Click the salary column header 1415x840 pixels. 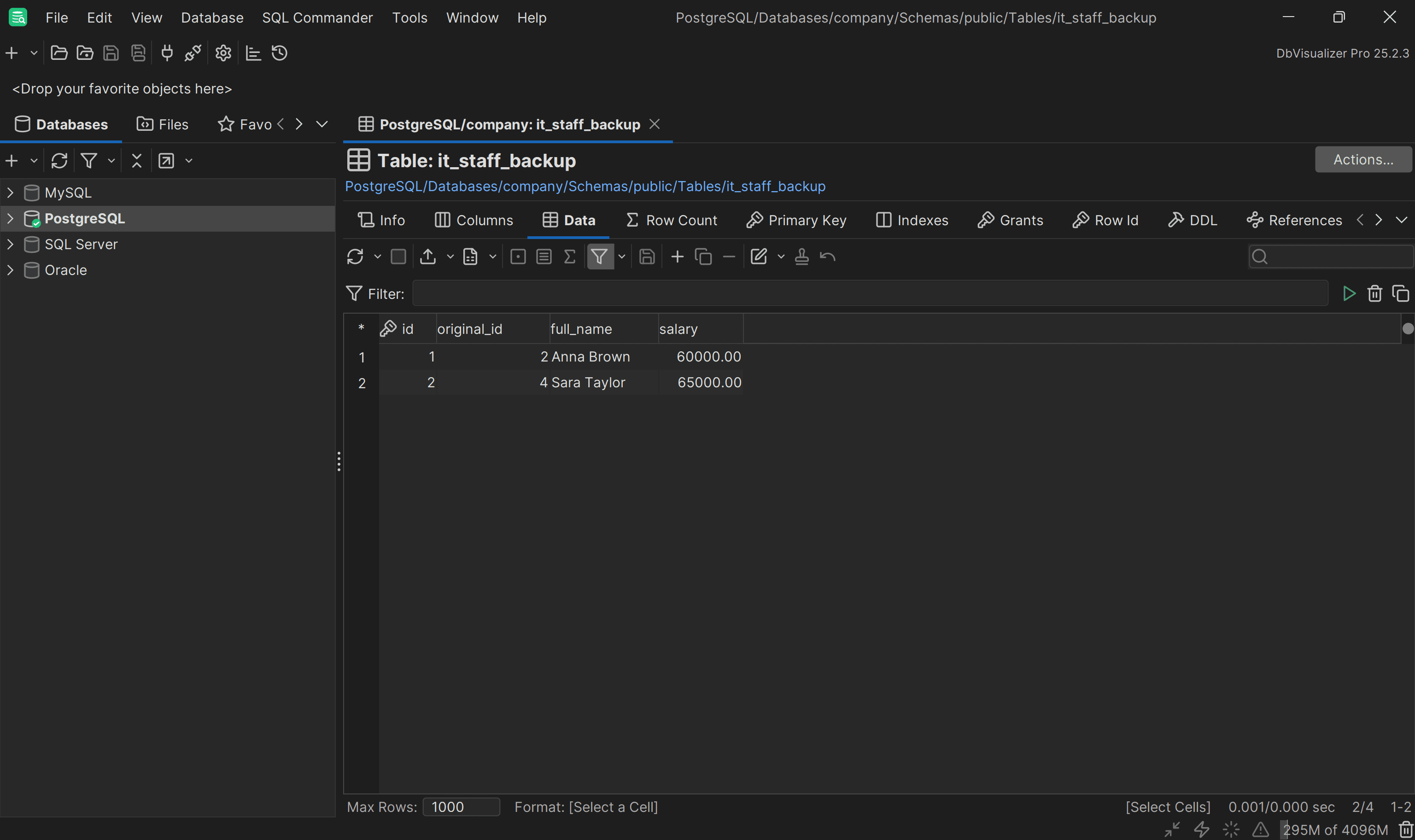701,329
